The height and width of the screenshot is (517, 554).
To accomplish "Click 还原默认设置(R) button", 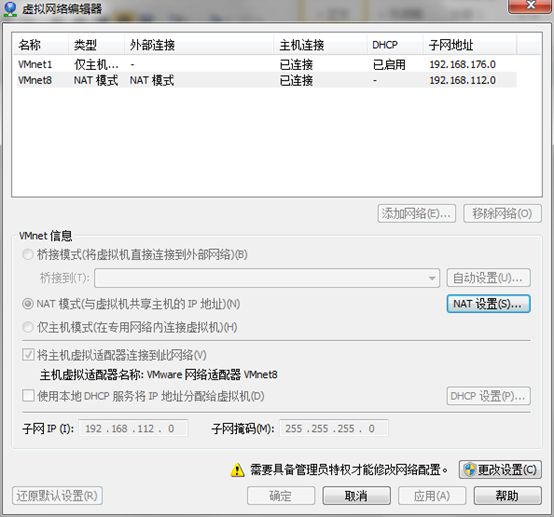I will tap(57, 496).
